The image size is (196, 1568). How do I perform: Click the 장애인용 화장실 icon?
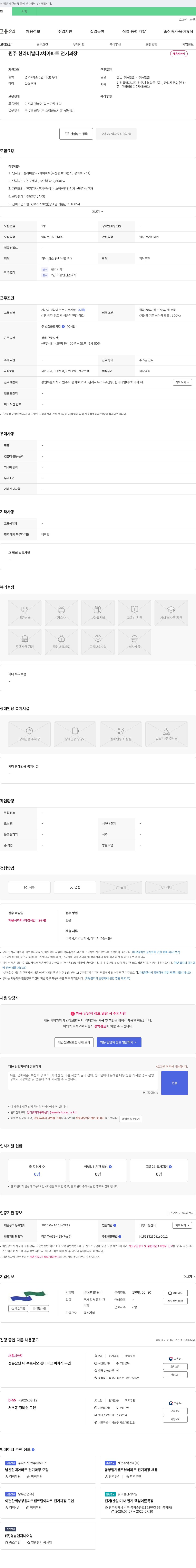point(120,734)
